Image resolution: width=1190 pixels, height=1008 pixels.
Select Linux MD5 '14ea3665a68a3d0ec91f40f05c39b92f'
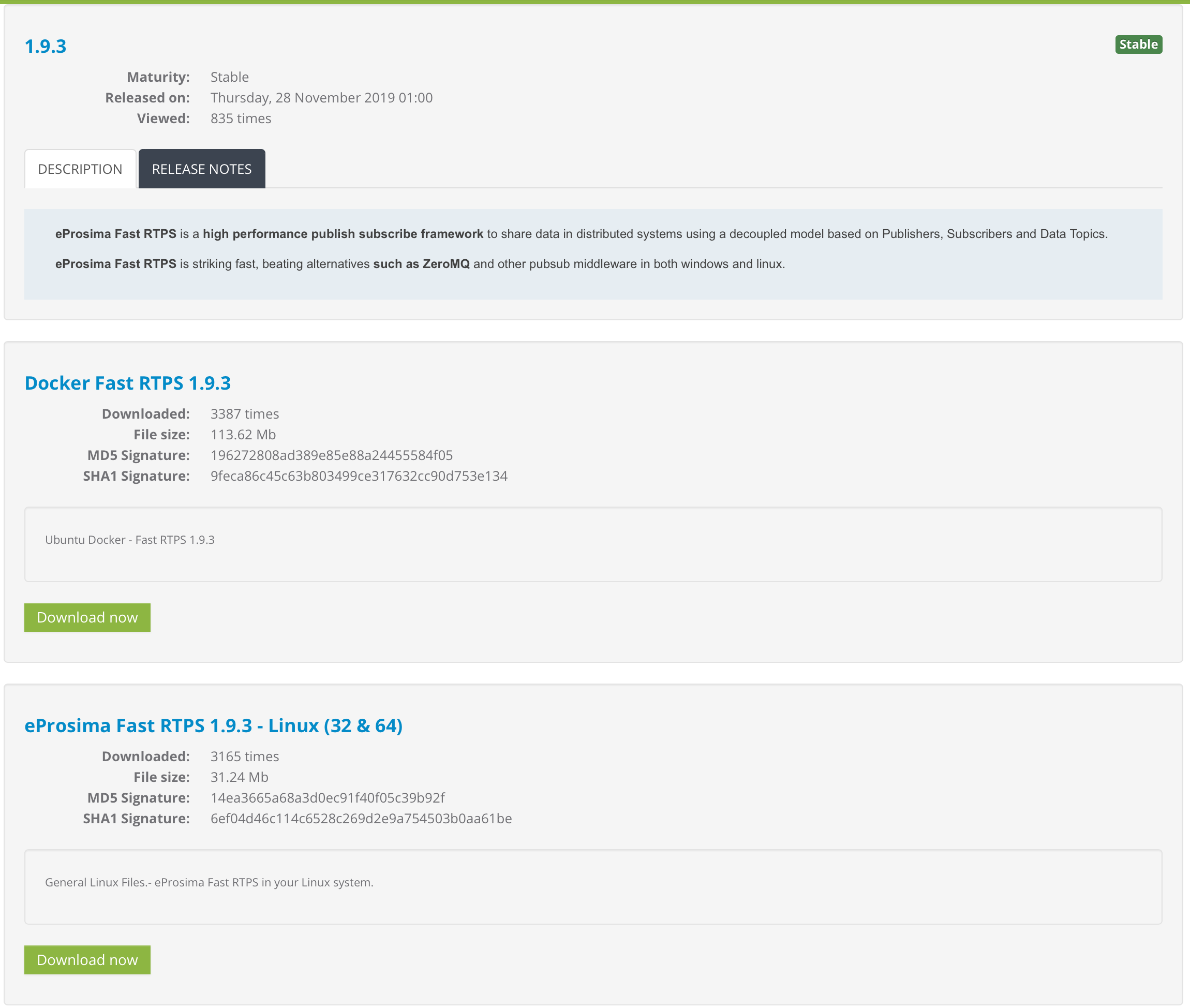pos(328,798)
